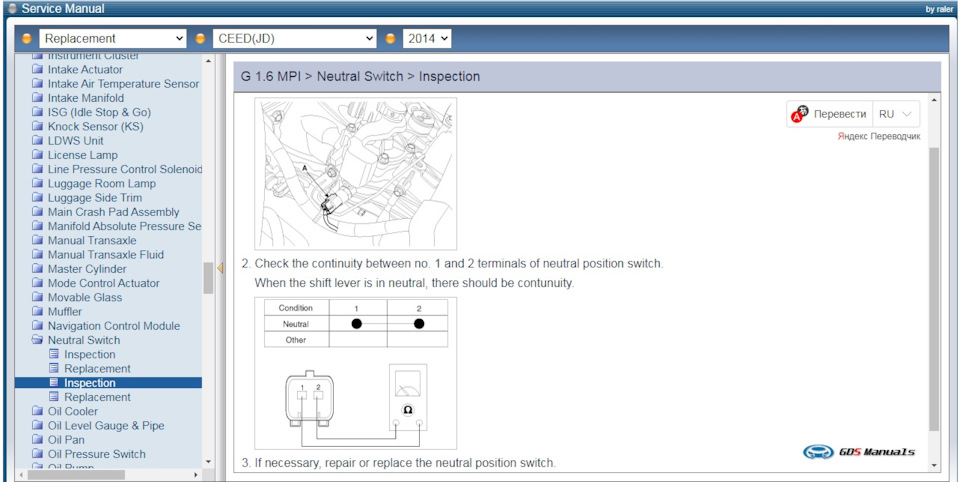
Task: Open Яндекс Переводчик link
Action: 879,137
